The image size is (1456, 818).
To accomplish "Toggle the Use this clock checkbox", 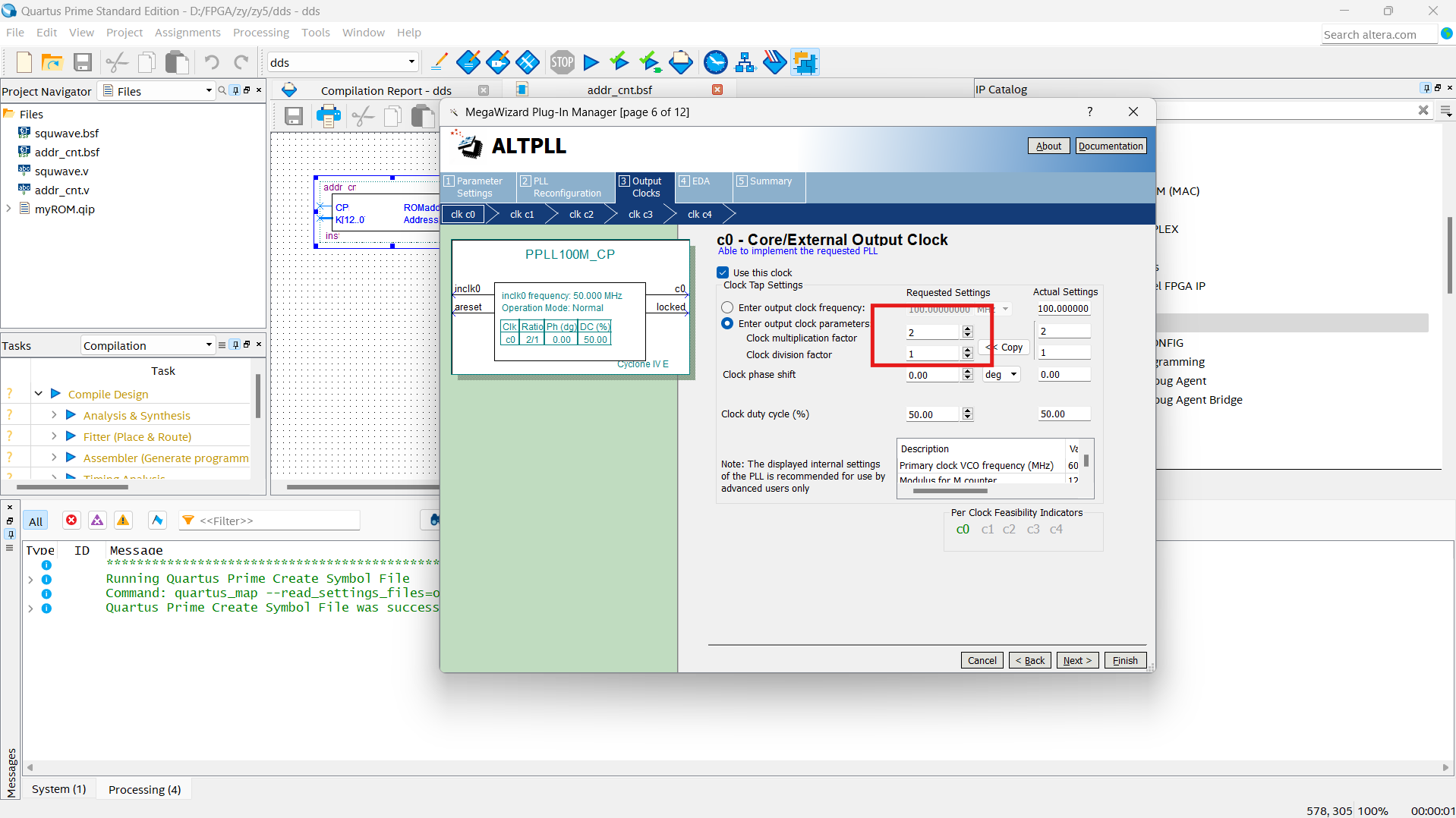I will point(723,272).
